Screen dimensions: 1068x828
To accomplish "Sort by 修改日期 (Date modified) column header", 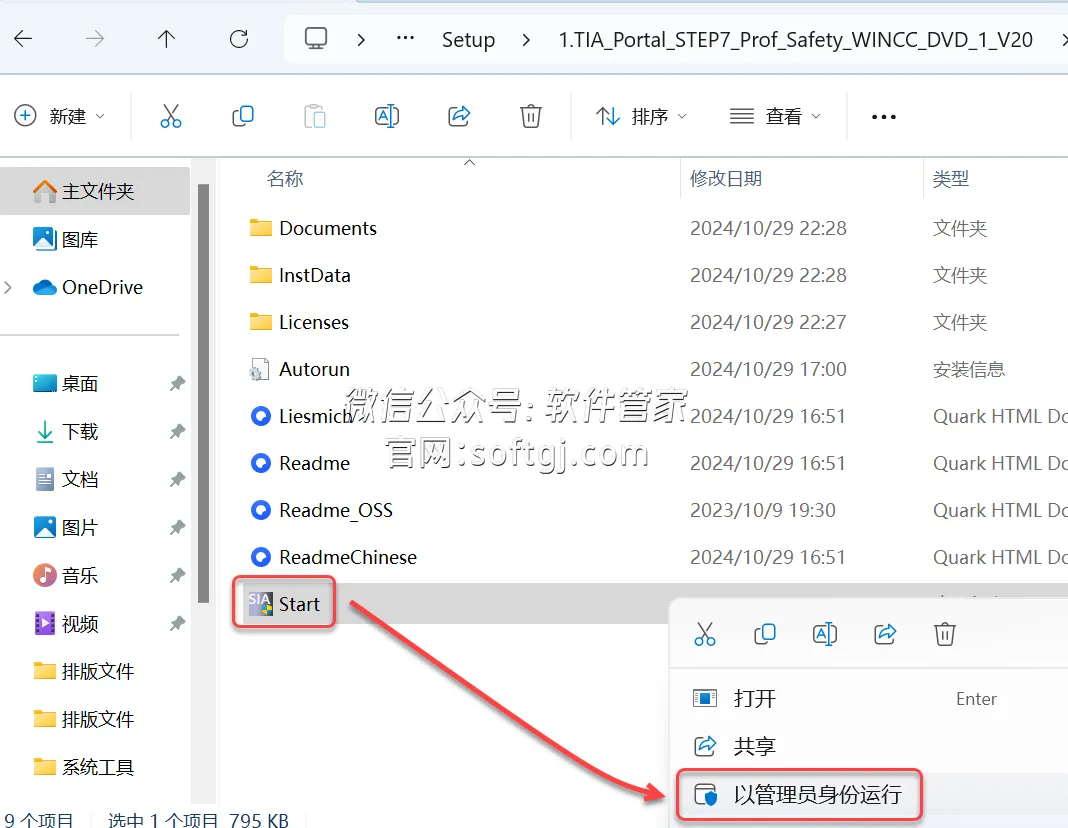I will point(726,179).
